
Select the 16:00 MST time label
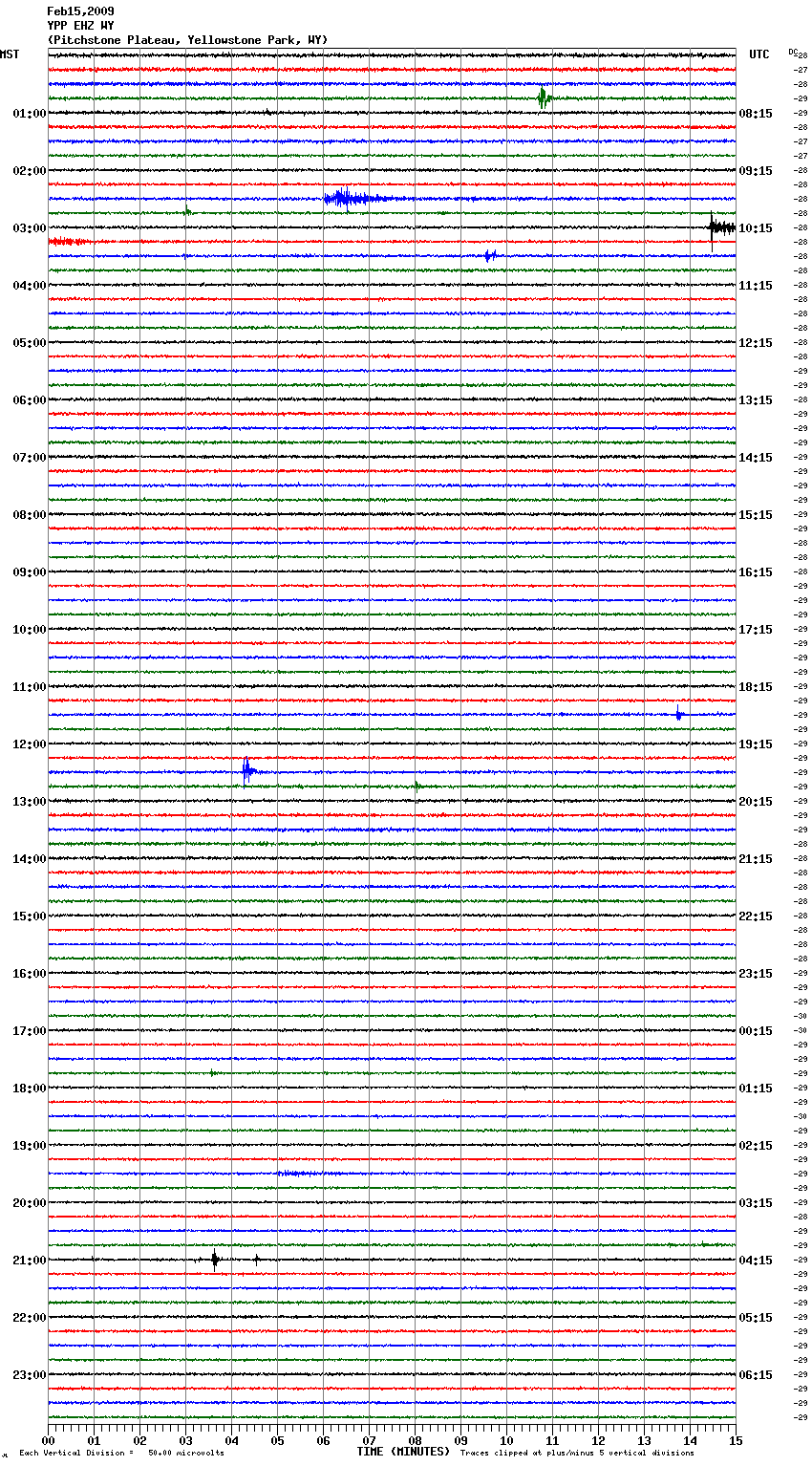tap(30, 974)
